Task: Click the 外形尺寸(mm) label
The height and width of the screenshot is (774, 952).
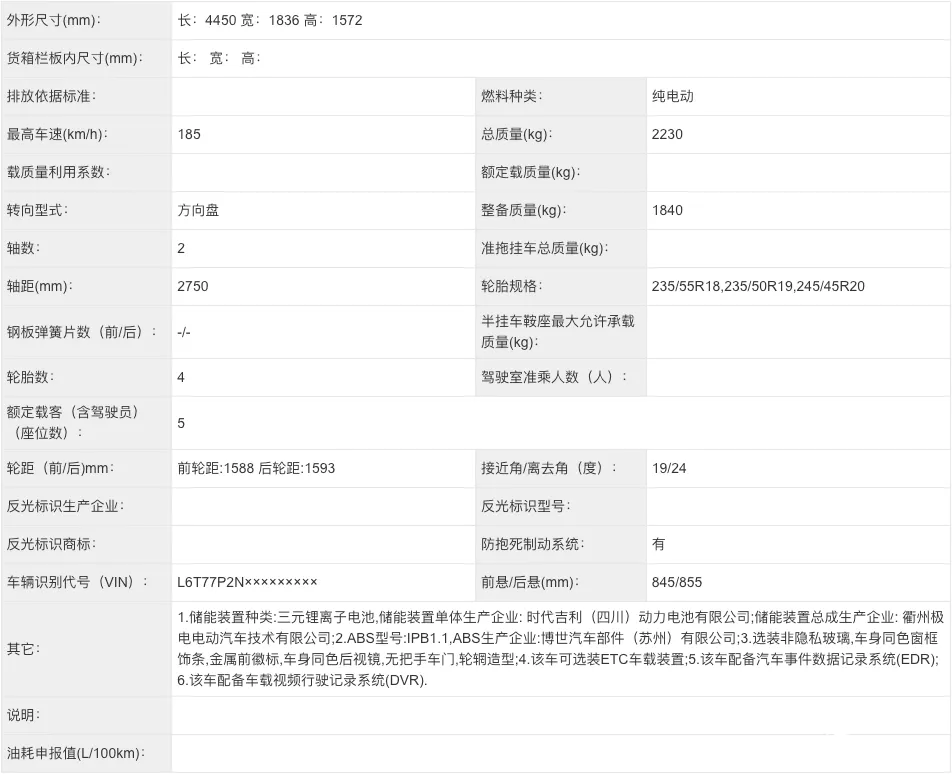Action: click(53, 21)
